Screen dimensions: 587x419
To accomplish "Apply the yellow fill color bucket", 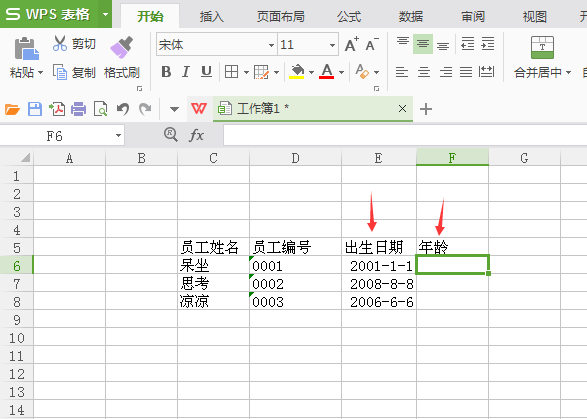I will click(x=297, y=71).
